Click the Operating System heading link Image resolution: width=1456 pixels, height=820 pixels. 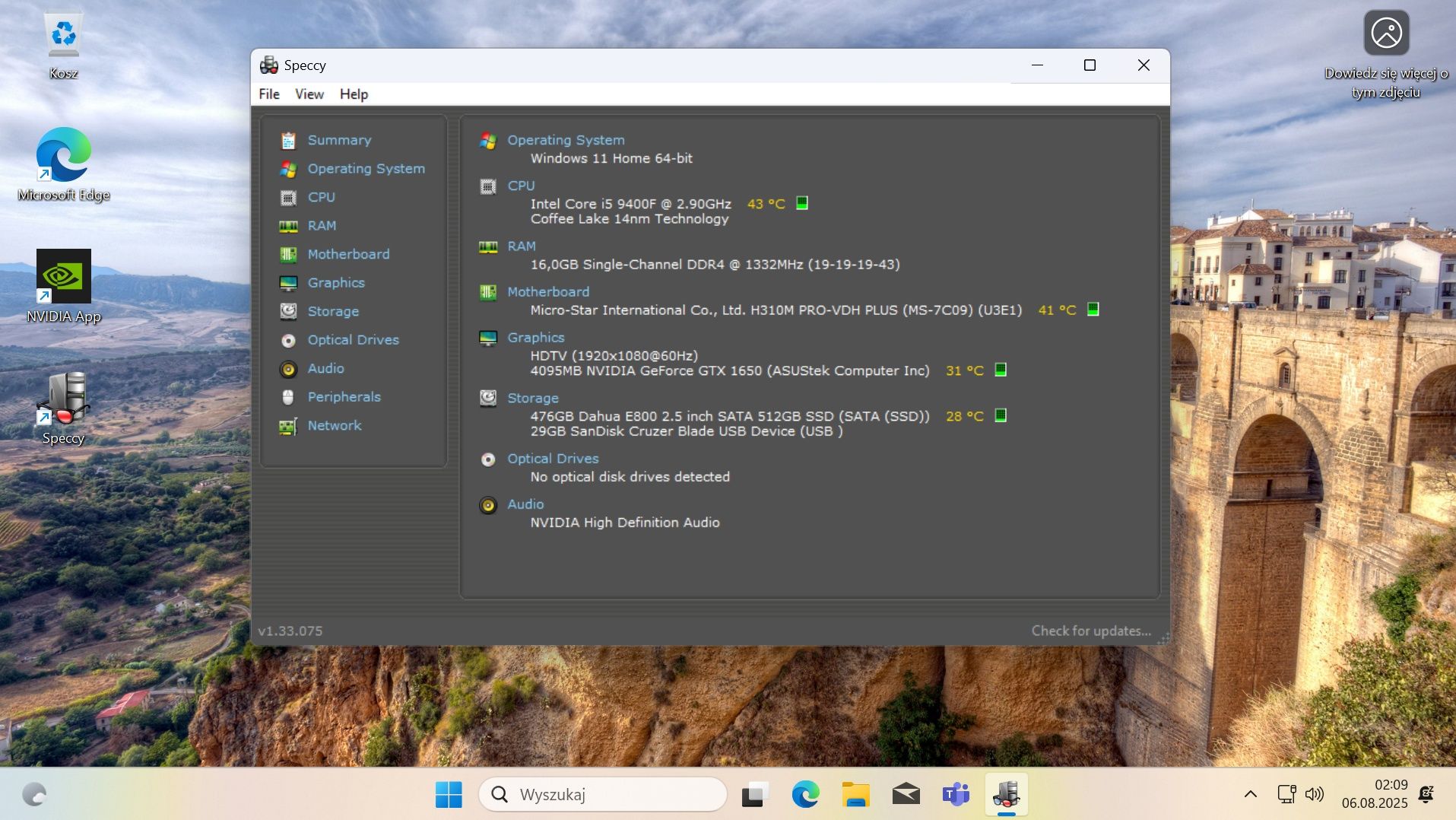566,140
